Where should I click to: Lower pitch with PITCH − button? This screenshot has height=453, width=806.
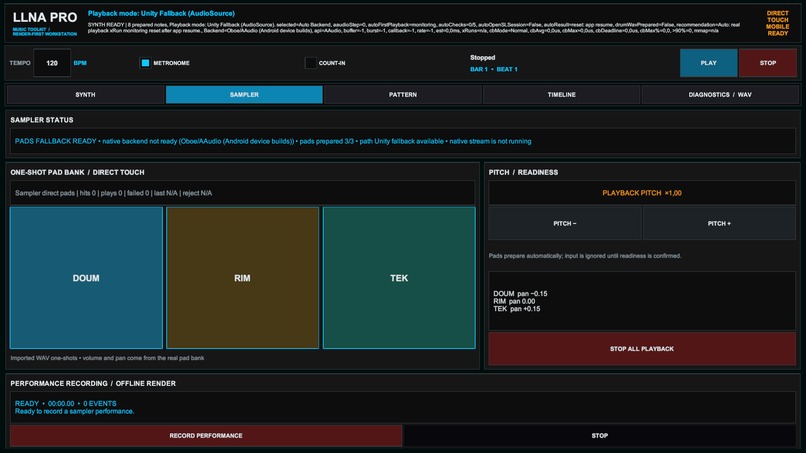565,223
